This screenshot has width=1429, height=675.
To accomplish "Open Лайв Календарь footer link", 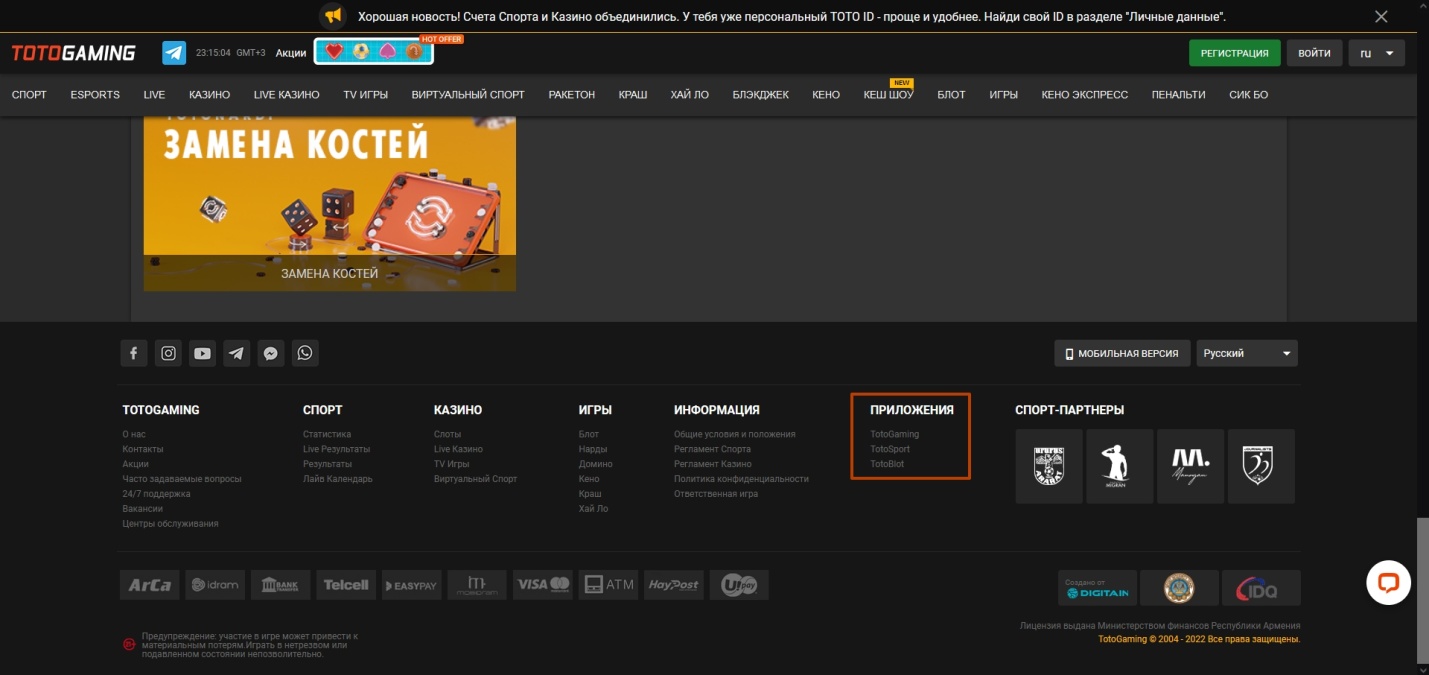I will coord(338,479).
